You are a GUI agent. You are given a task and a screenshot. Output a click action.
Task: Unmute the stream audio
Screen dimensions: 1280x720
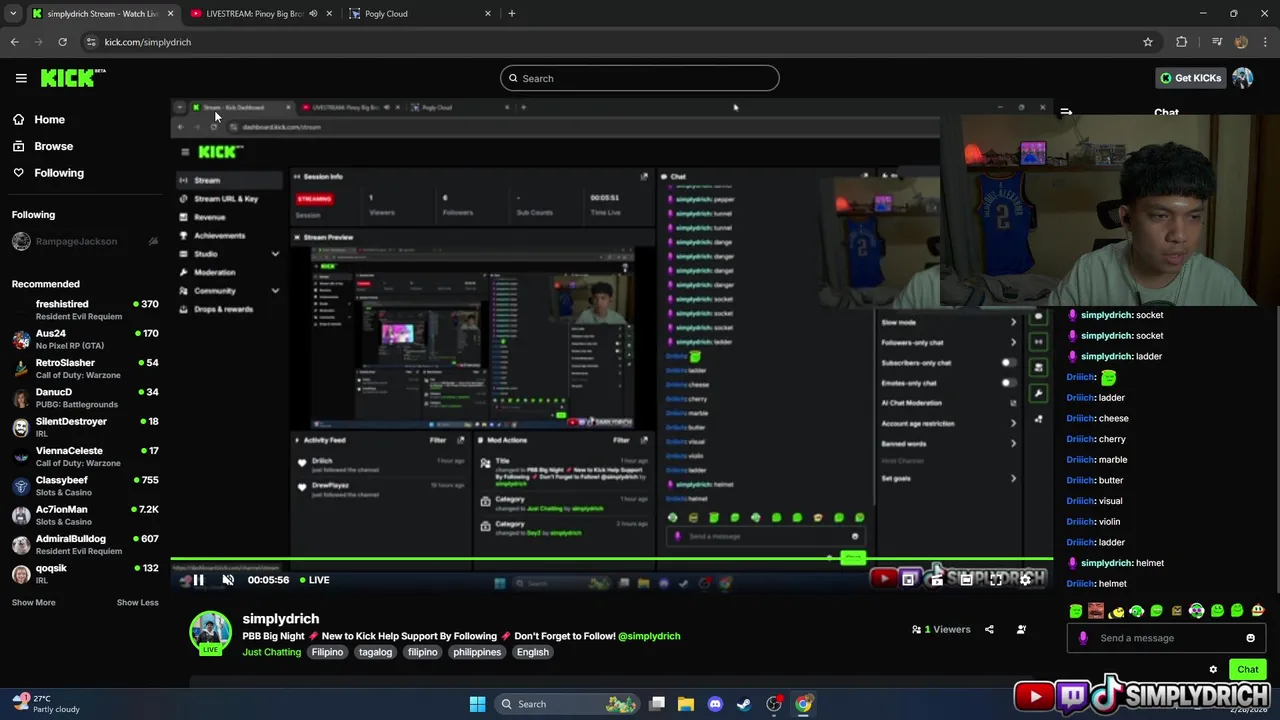(x=228, y=580)
